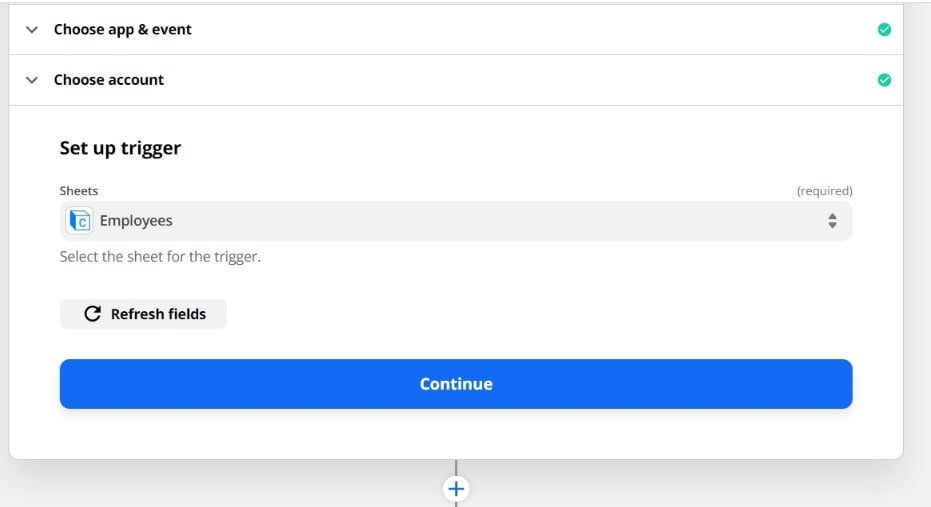
Task: Click the green checkmark beside Choose account
Action: [x=884, y=80]
